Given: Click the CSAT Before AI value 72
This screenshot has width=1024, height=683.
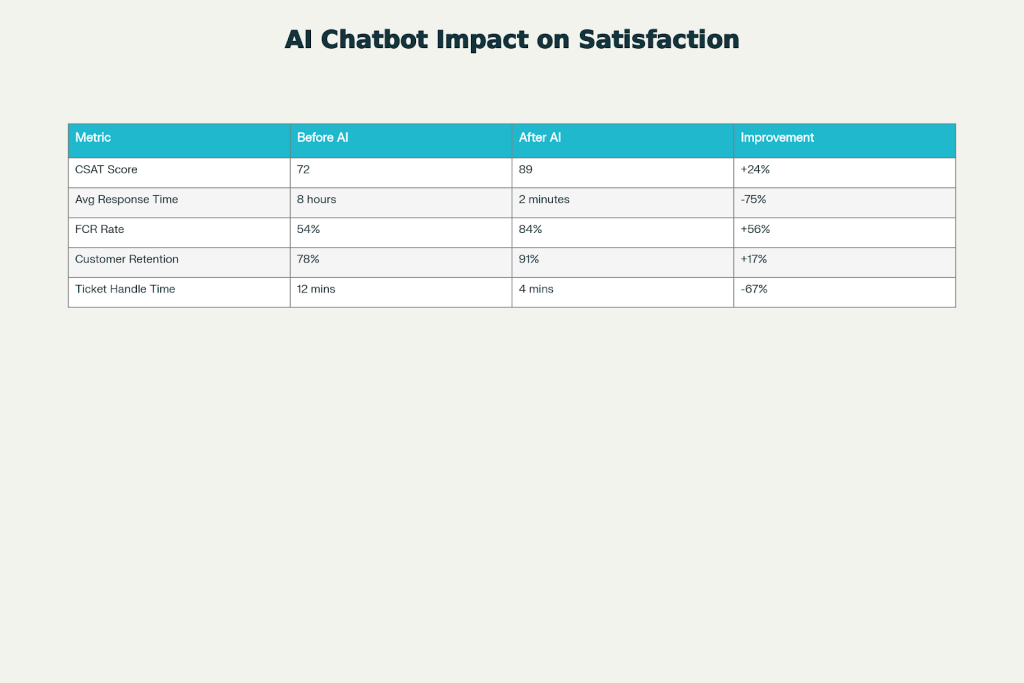Looking at the screenshot, I should click(x=304, y=170).
